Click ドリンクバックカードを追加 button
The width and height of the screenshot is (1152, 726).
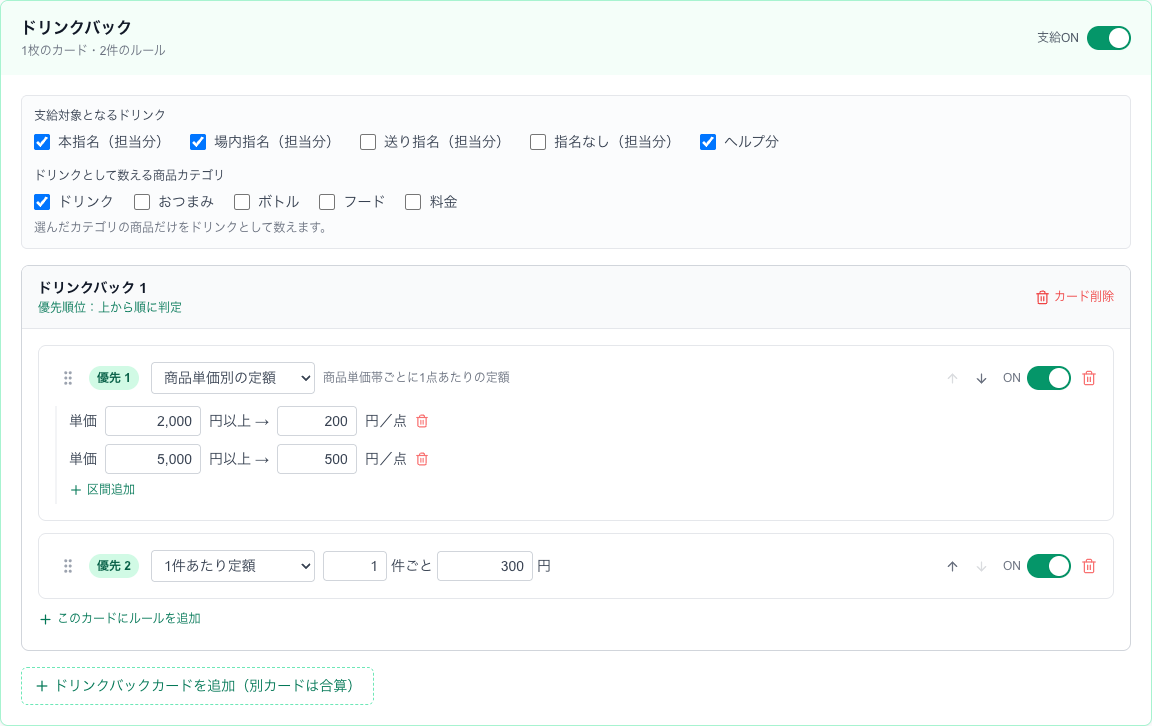tap(197, 686)
